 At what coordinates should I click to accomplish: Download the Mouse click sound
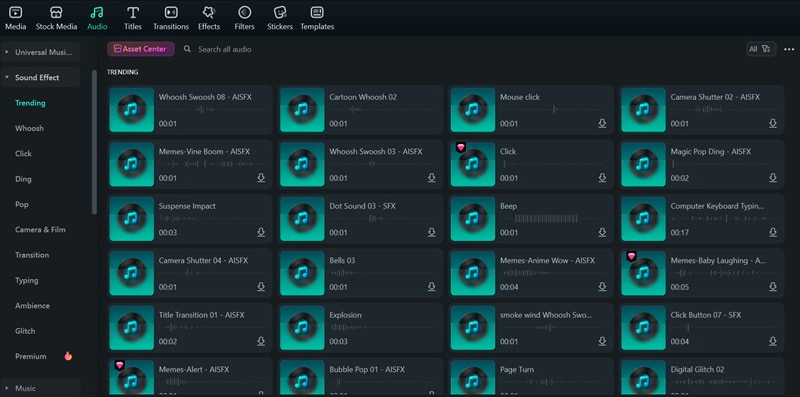click(x=602, y=123)
